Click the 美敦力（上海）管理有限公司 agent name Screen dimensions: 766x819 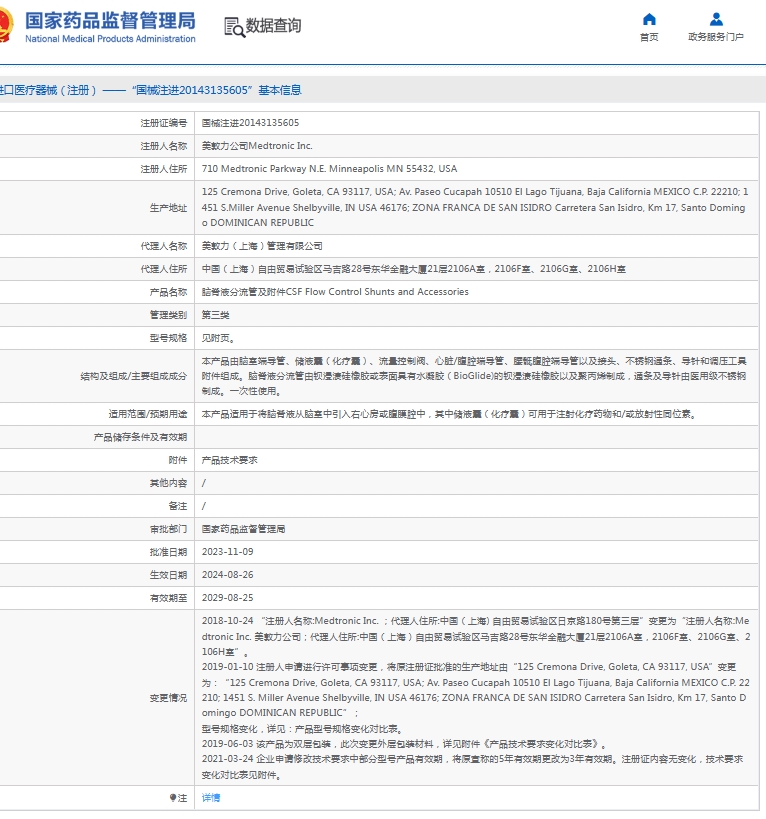tap(262, 246)
